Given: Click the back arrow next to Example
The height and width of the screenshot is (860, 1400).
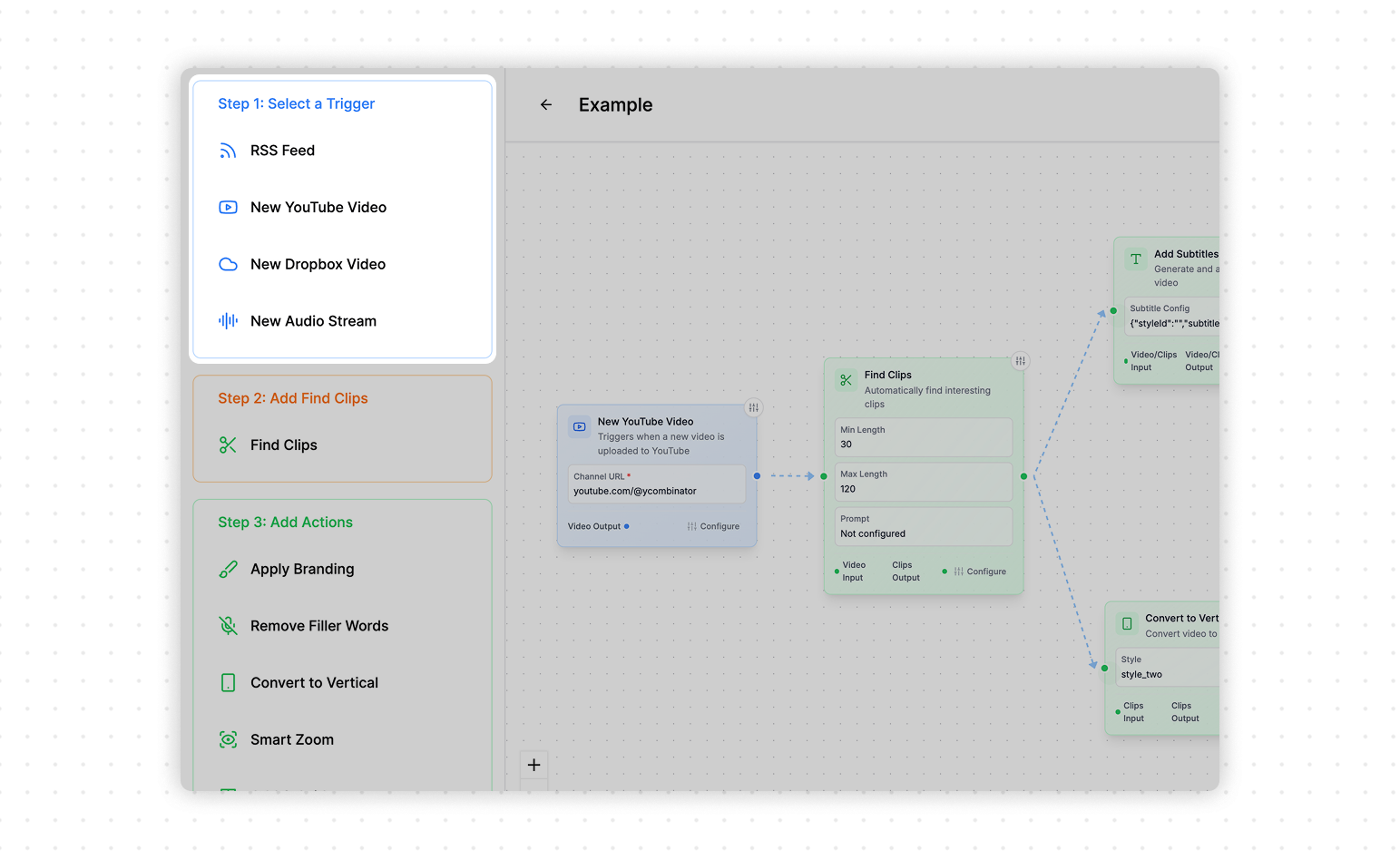Looking at the screenshot, I should pyautogui.click(x=545, y=104).
